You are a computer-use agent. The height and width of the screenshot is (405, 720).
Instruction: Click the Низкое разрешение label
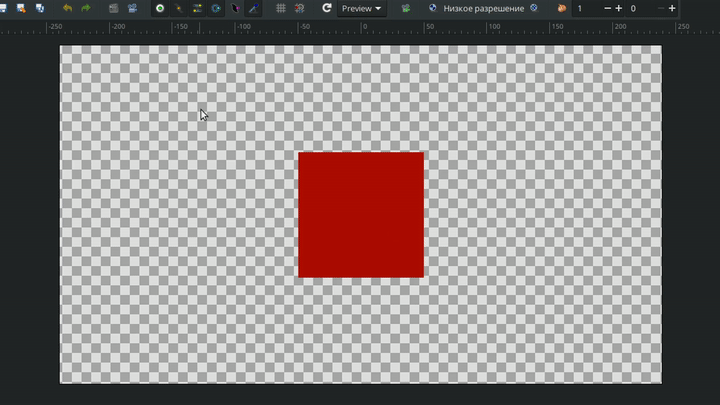490,8
